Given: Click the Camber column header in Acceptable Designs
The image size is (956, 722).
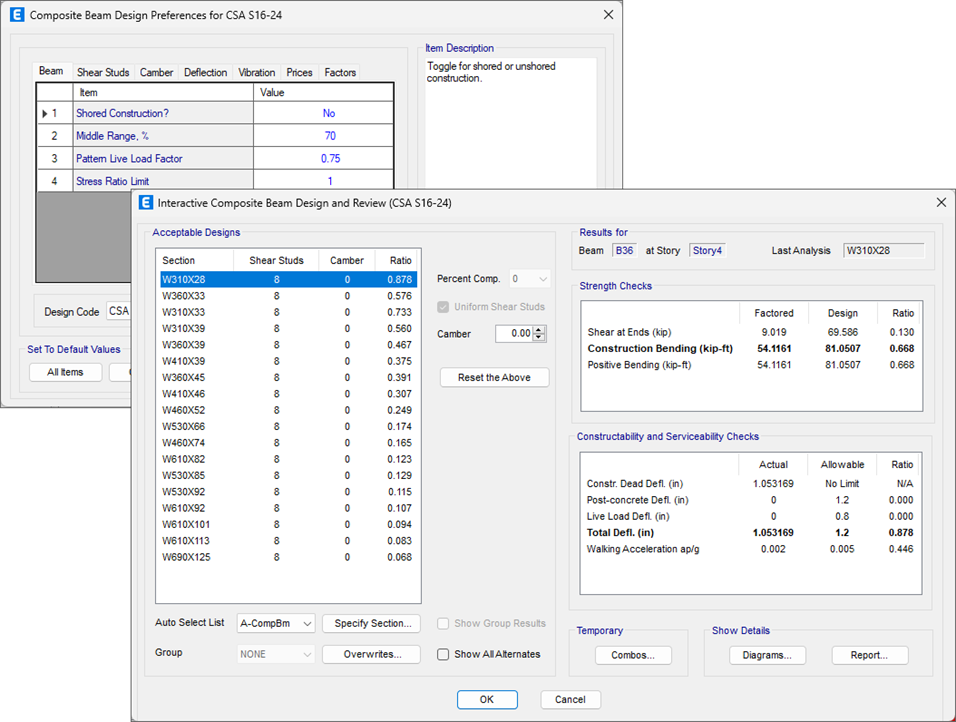Looking at the screenshot, I should click(x=347, y=260).
